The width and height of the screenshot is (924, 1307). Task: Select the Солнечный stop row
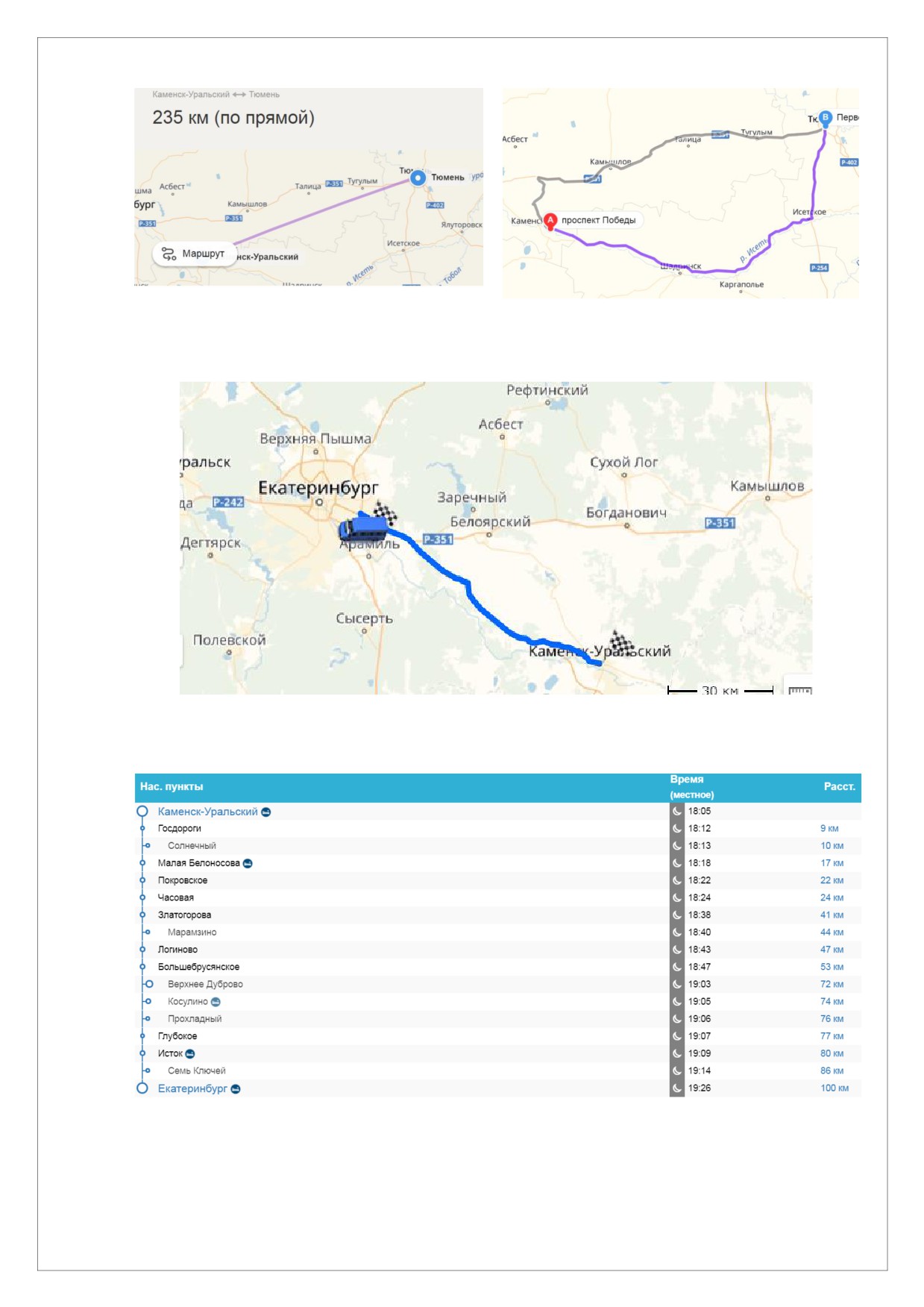click(497, 846)
